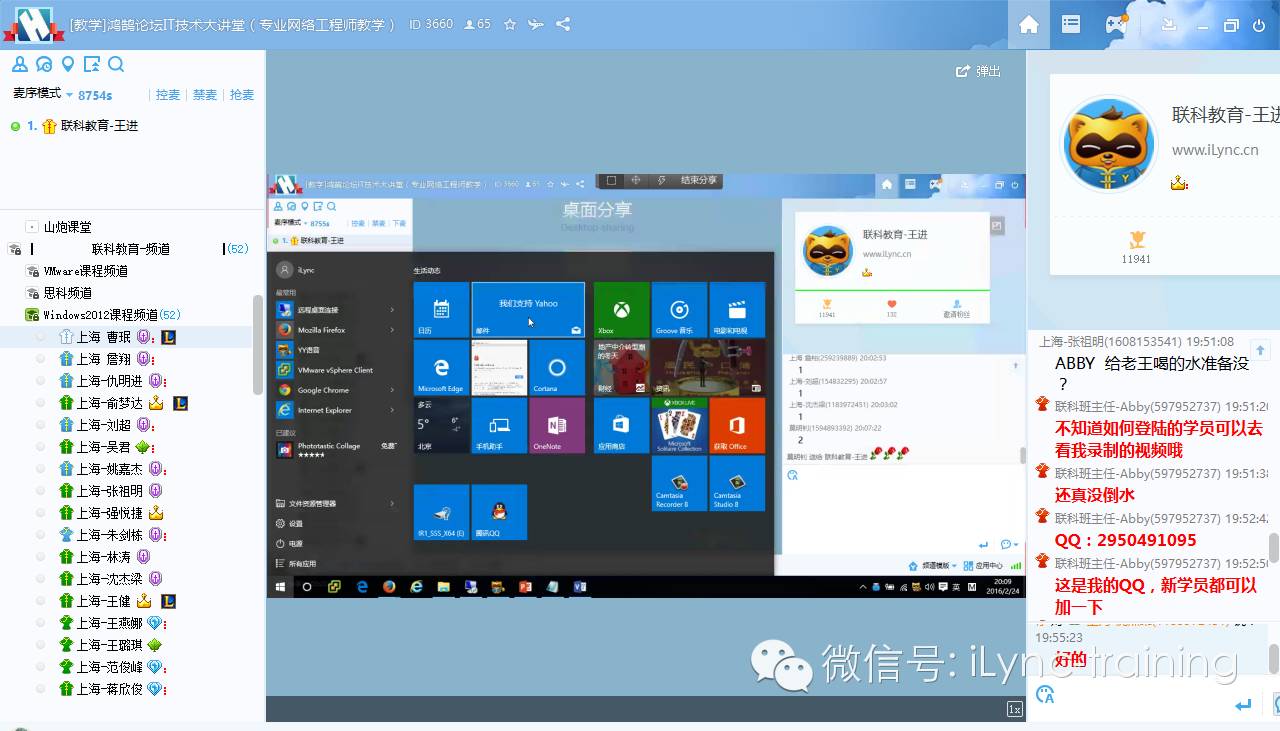Screen dimensions: 1280x731
Task: Open the www.iLync.cn link on the profile card
Action: [x=1215, y=150]
